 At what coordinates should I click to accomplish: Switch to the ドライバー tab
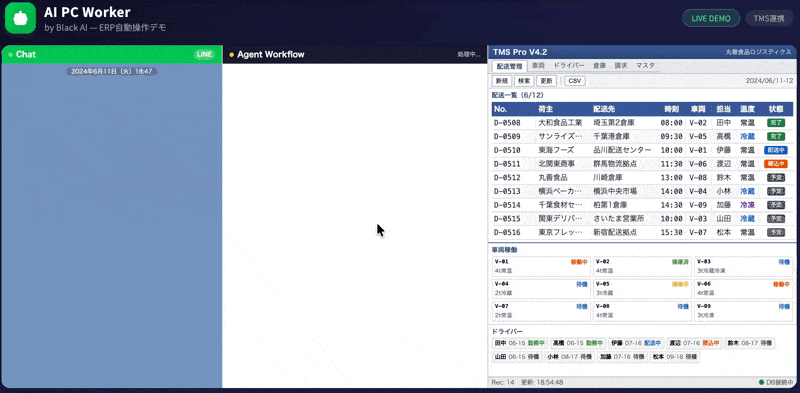569,66
